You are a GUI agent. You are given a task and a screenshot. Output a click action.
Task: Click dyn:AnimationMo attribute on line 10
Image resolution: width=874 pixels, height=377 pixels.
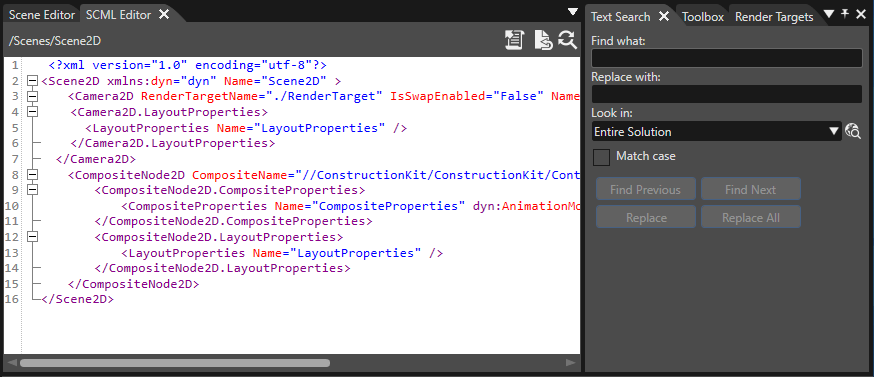click(527, 206)
